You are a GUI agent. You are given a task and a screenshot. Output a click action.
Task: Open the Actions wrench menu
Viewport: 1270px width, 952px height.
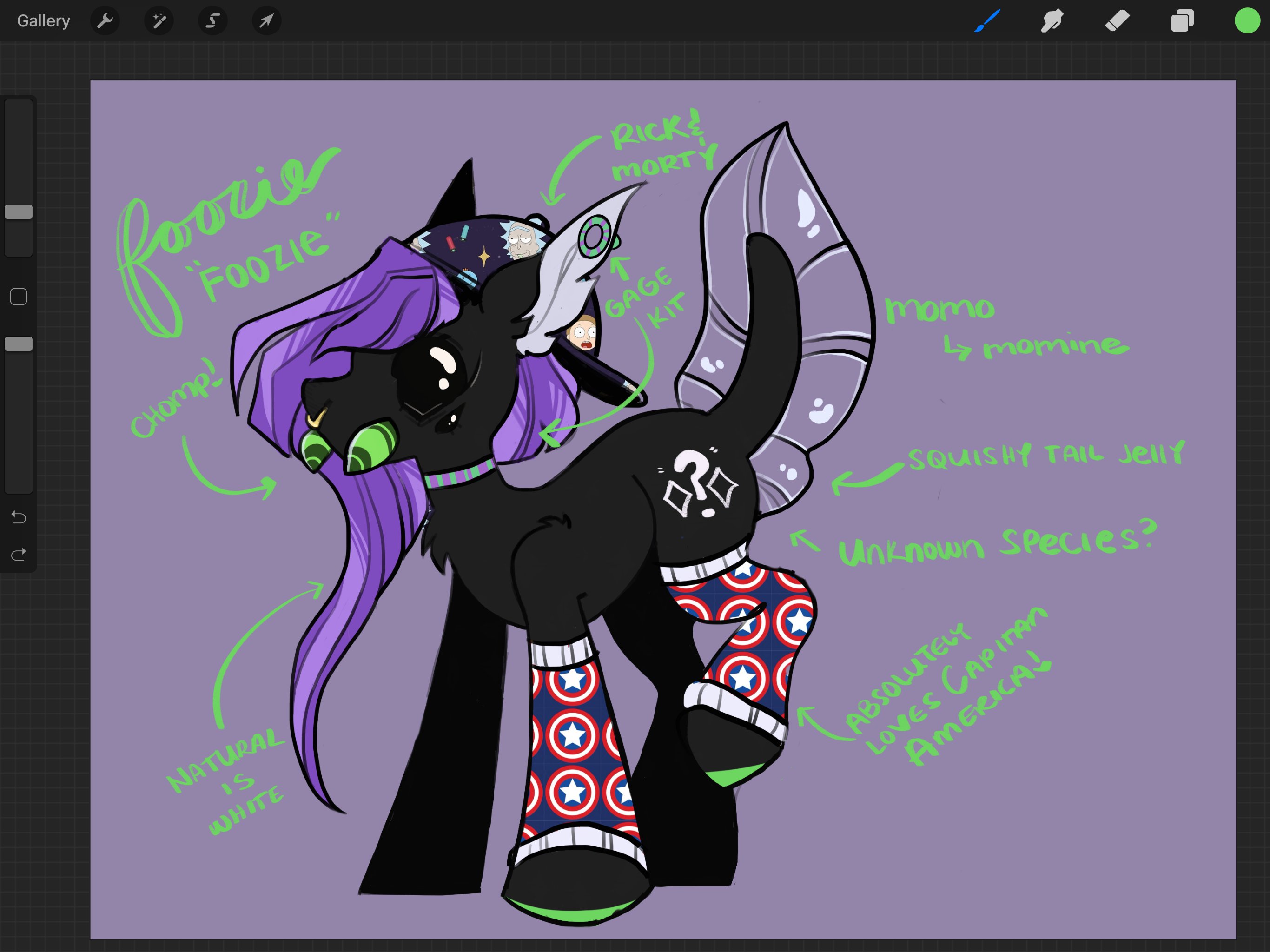point(105,21)
